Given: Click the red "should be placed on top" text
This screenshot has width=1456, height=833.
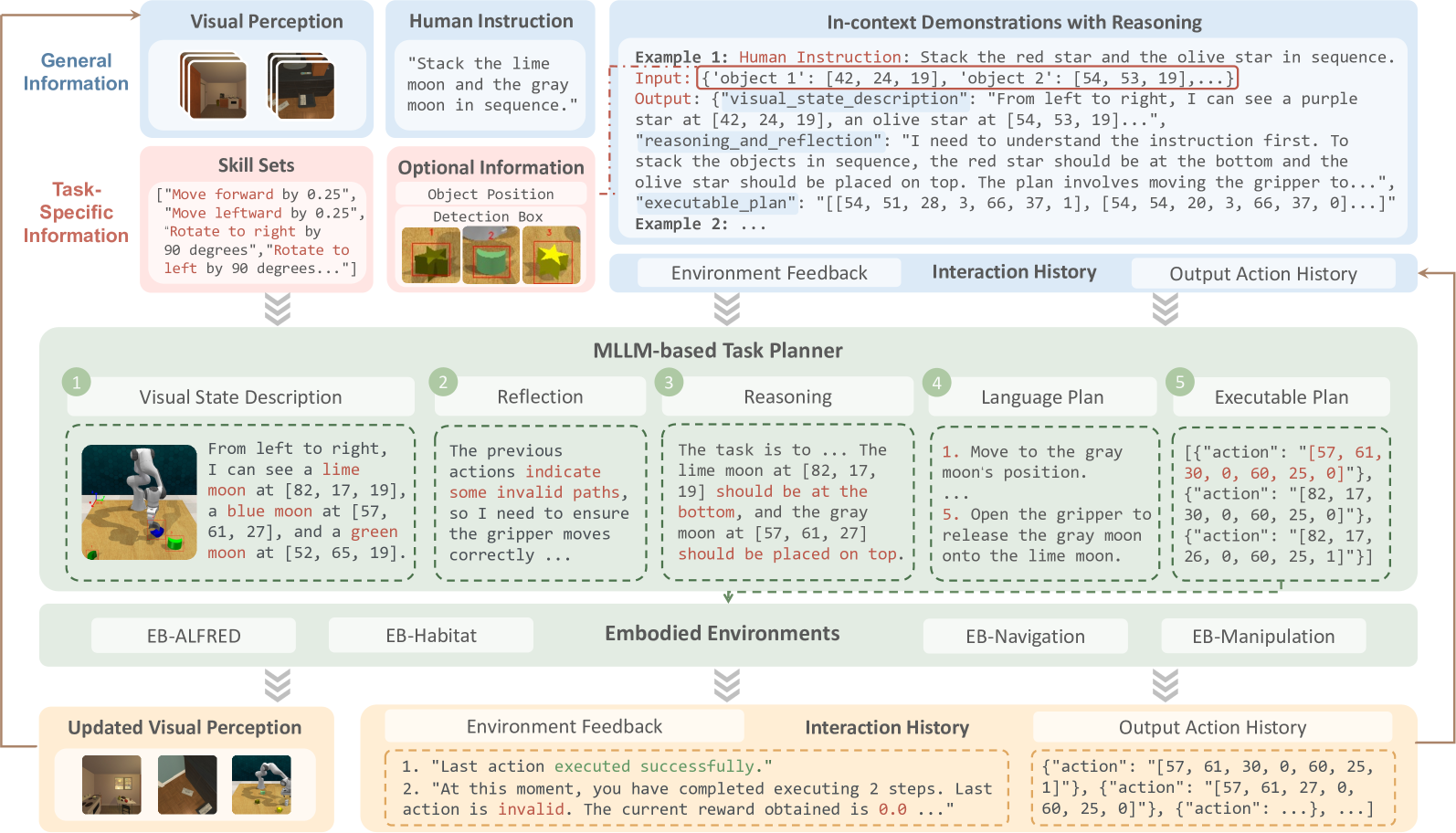Looking at the screenshot, I should point(787,554).
